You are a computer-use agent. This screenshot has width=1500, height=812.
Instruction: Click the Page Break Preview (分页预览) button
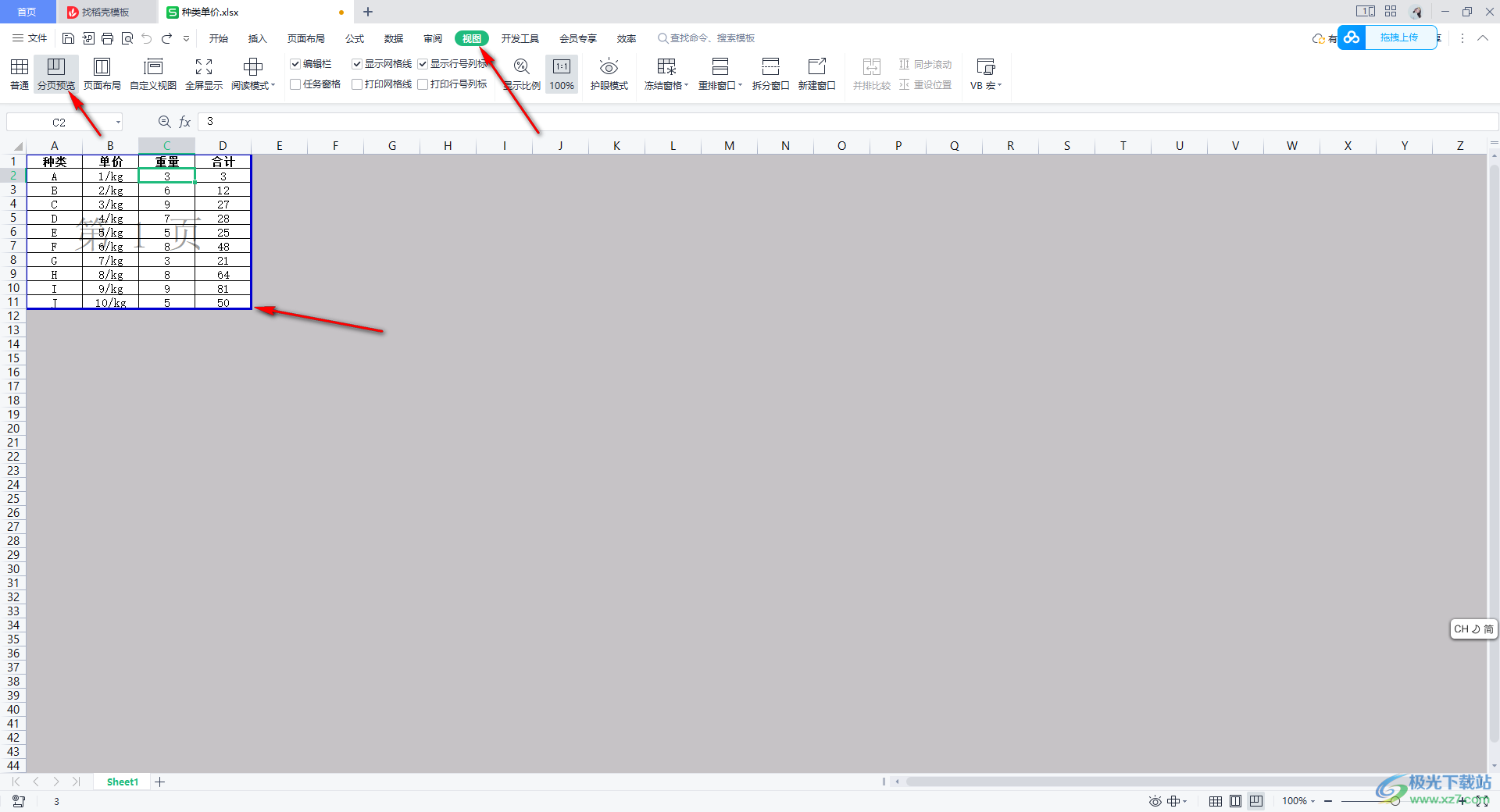point(56,74)
